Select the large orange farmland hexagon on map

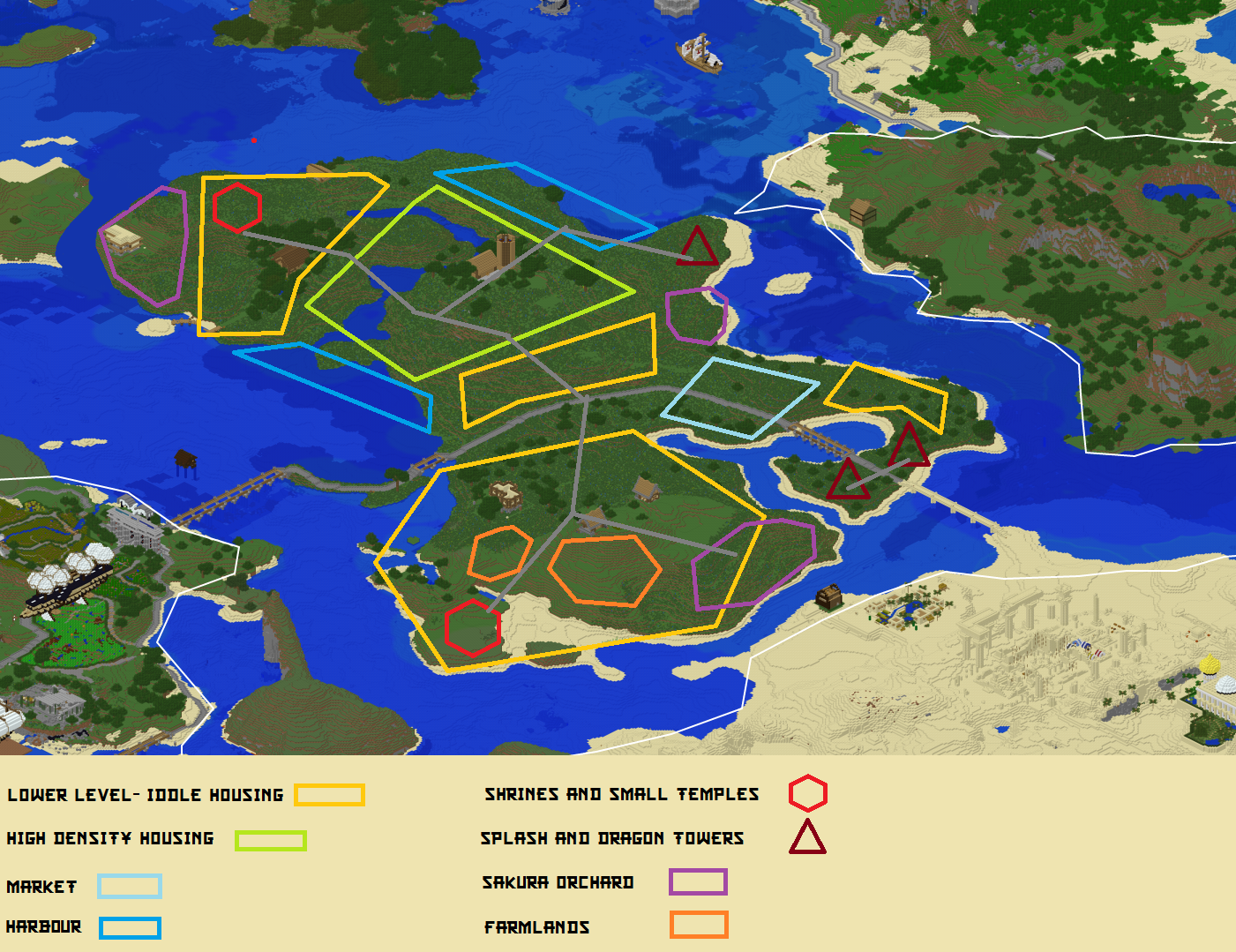coord(604,570)
